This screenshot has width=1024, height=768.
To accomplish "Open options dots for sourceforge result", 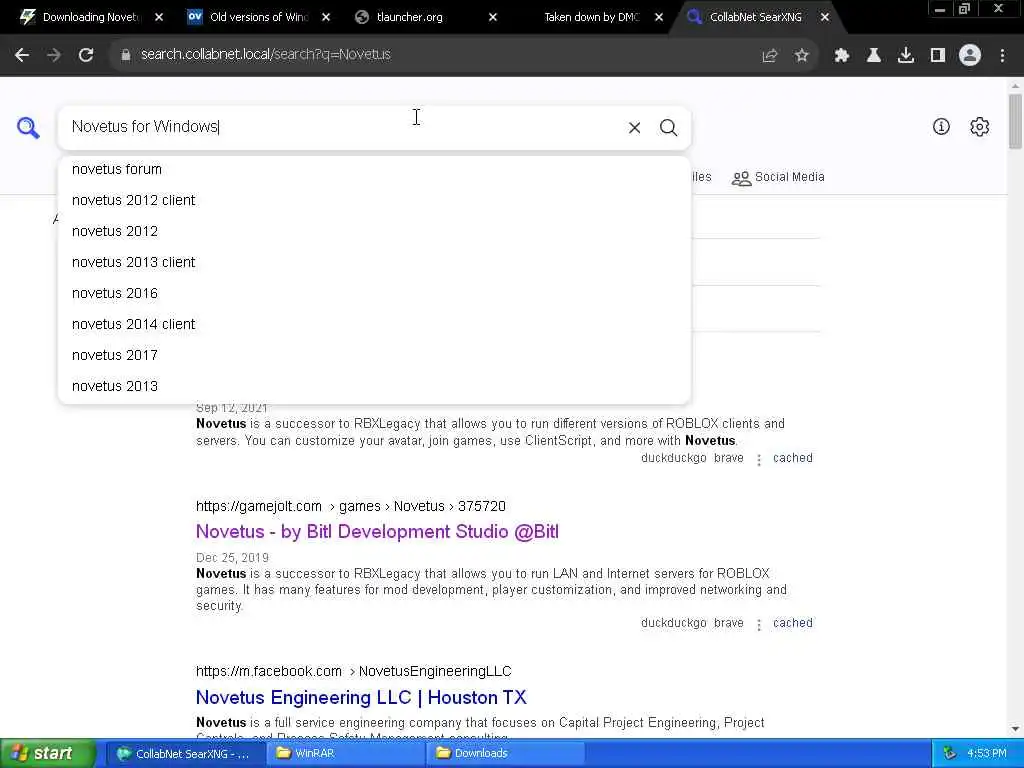I will pos(758,460).
